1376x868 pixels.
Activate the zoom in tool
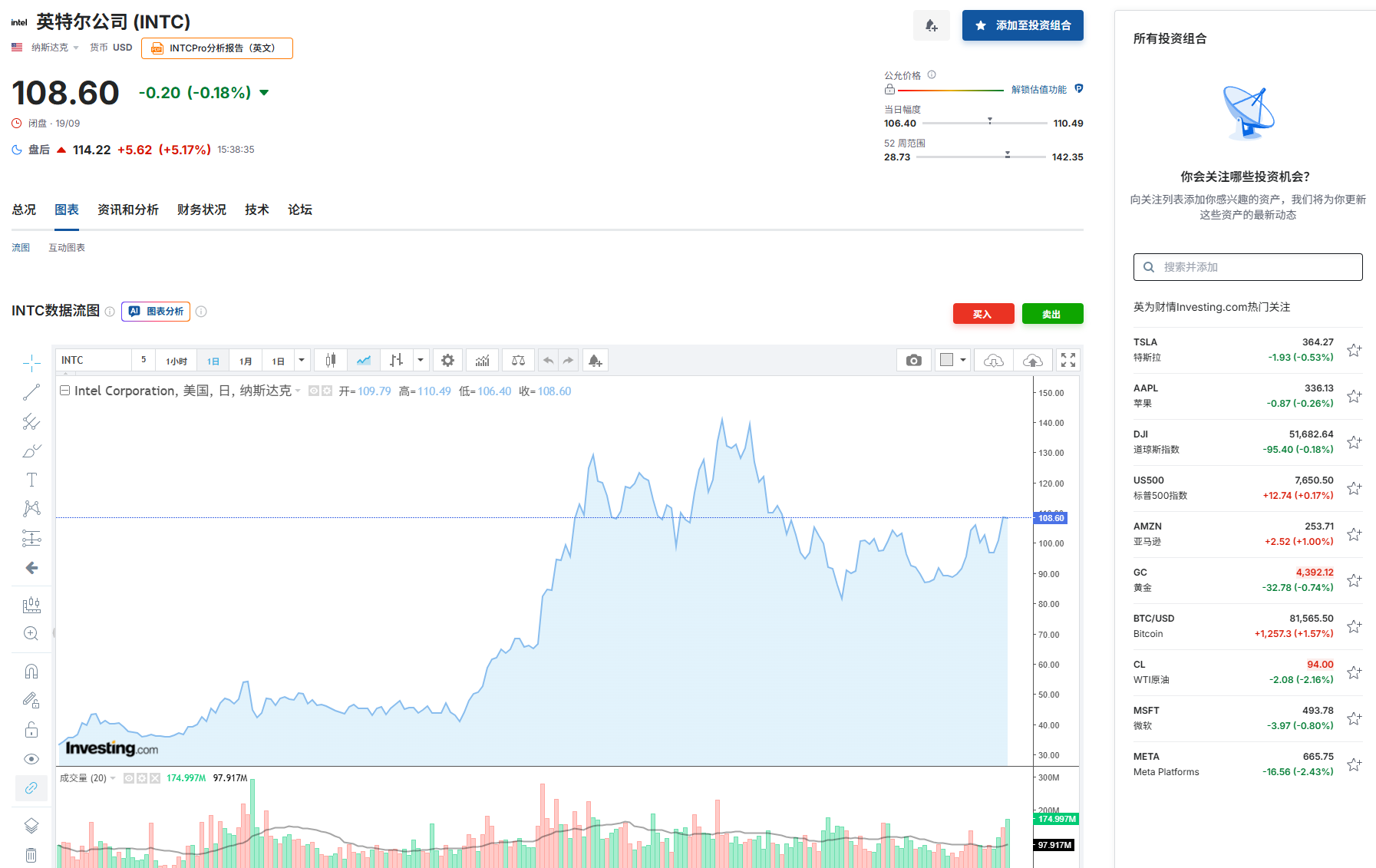(x=31, y=634)
